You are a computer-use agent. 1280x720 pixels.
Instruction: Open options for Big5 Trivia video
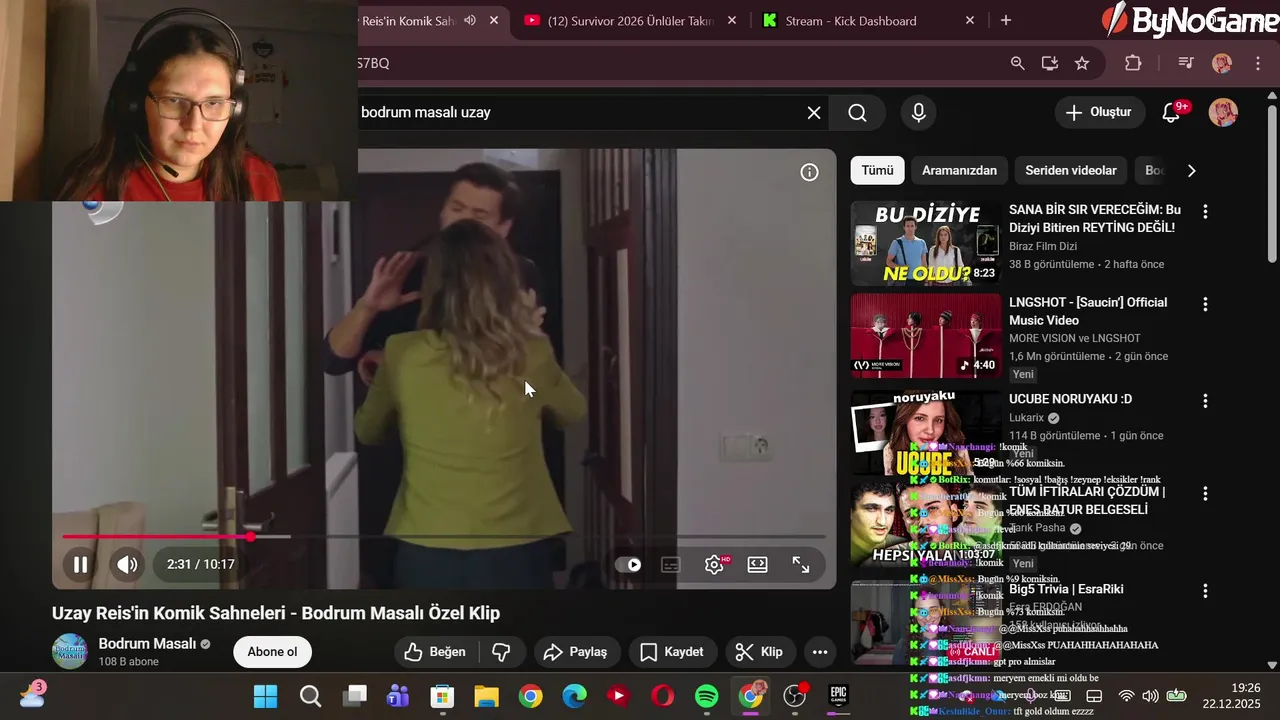(1205, 591)
